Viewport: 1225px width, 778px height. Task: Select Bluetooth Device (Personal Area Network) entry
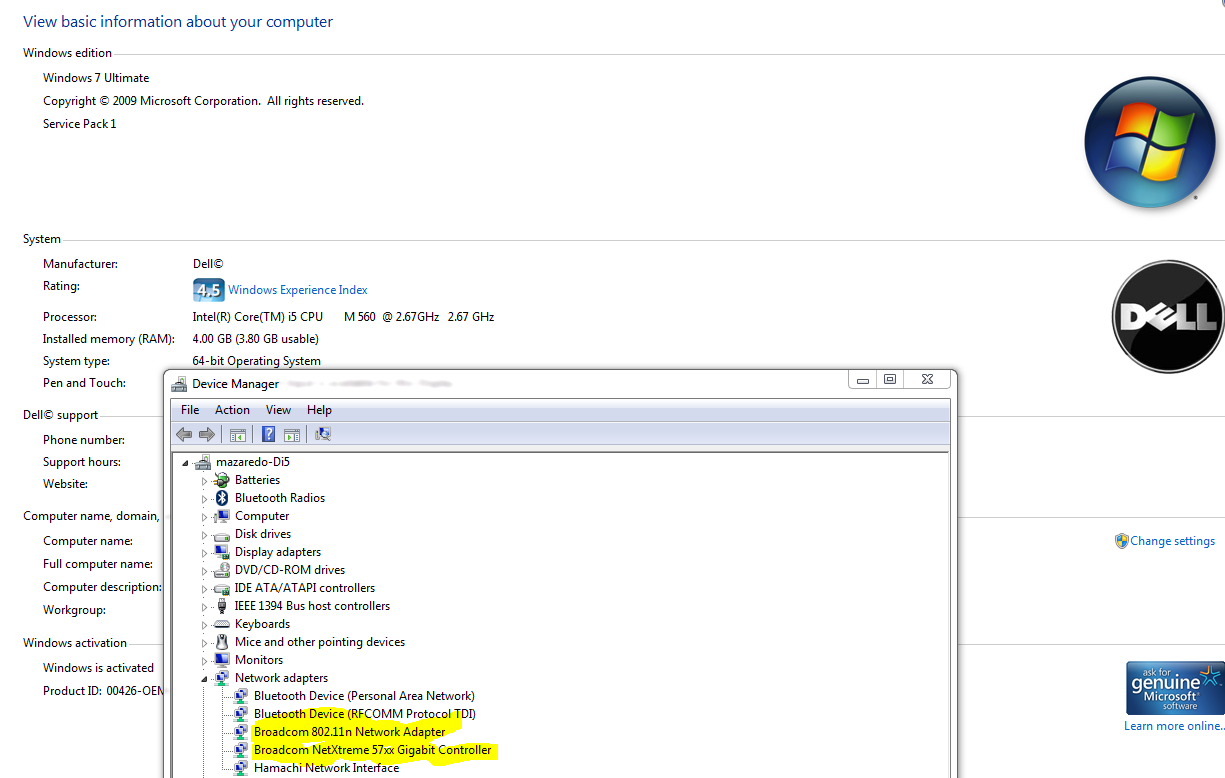coord(364,696)
